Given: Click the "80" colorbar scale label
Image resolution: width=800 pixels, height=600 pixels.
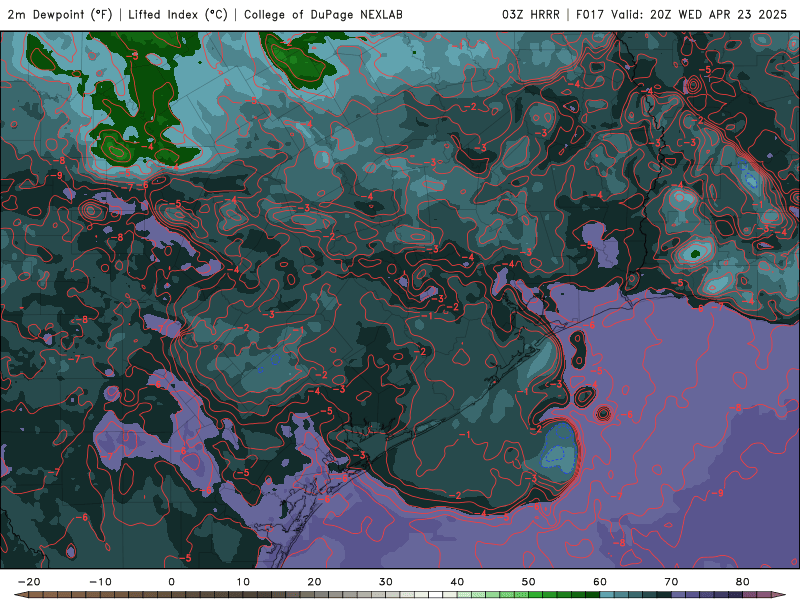Looking at the screenshot, I should (x=743, y=582).
